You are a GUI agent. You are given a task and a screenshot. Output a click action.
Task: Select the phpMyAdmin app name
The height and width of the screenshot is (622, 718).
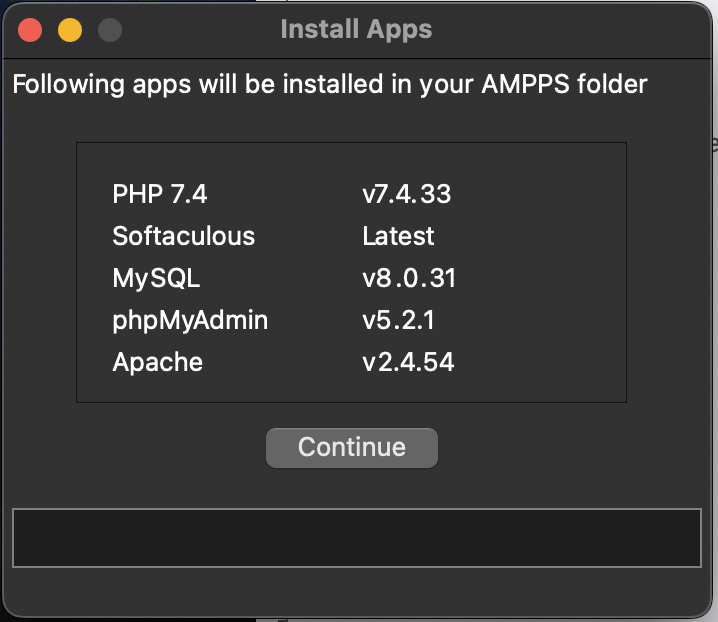[x=190, y=320]
